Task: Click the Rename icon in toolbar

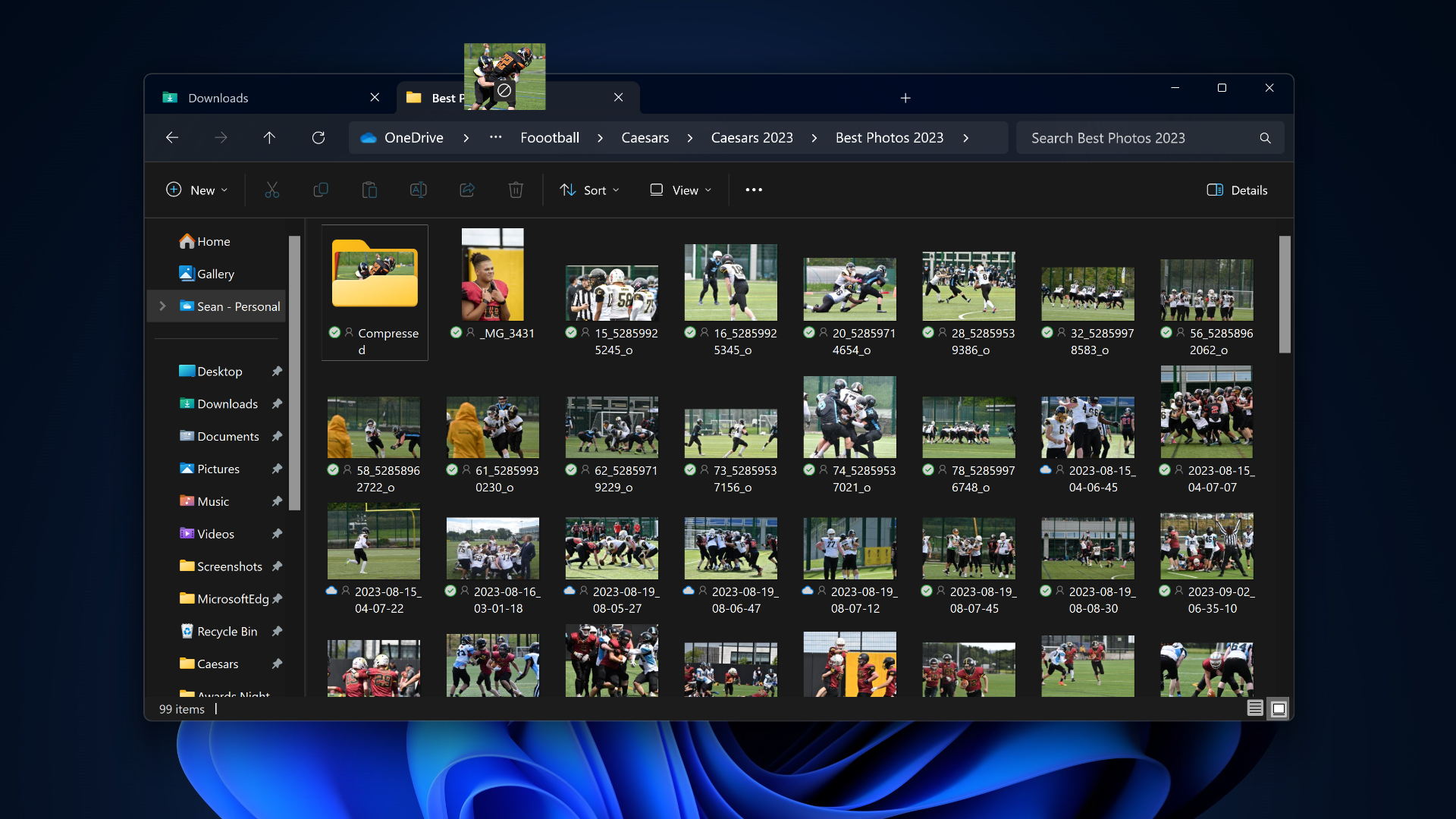Action: 418,190
